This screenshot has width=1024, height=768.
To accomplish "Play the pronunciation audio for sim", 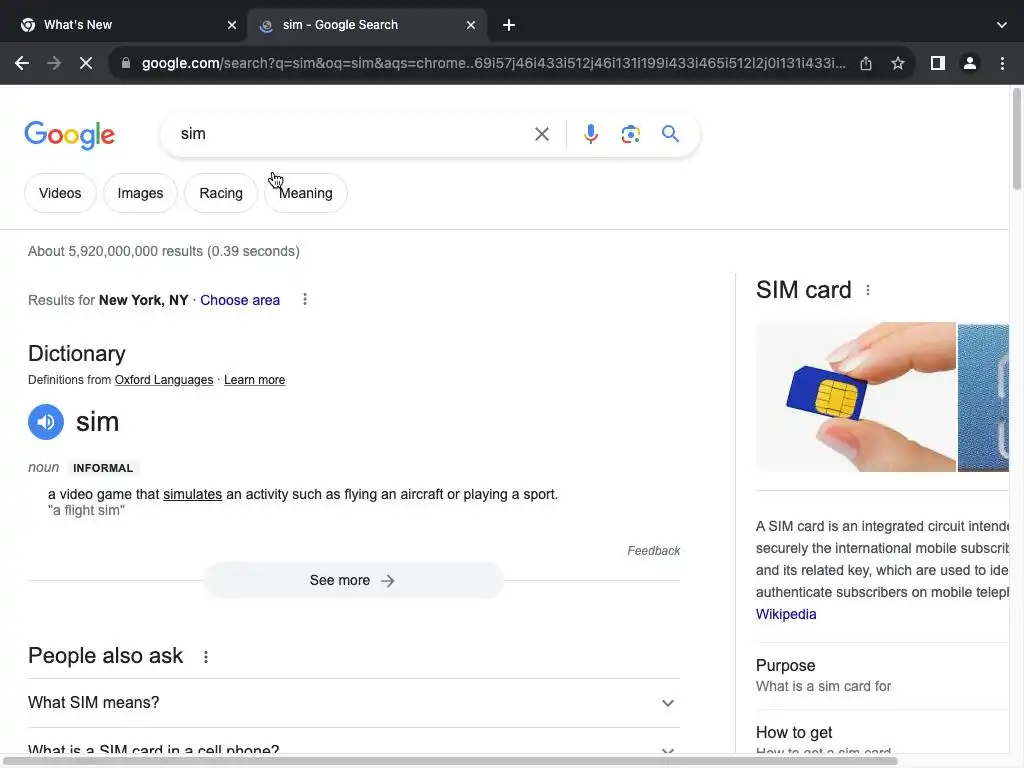I will point(46,422).
